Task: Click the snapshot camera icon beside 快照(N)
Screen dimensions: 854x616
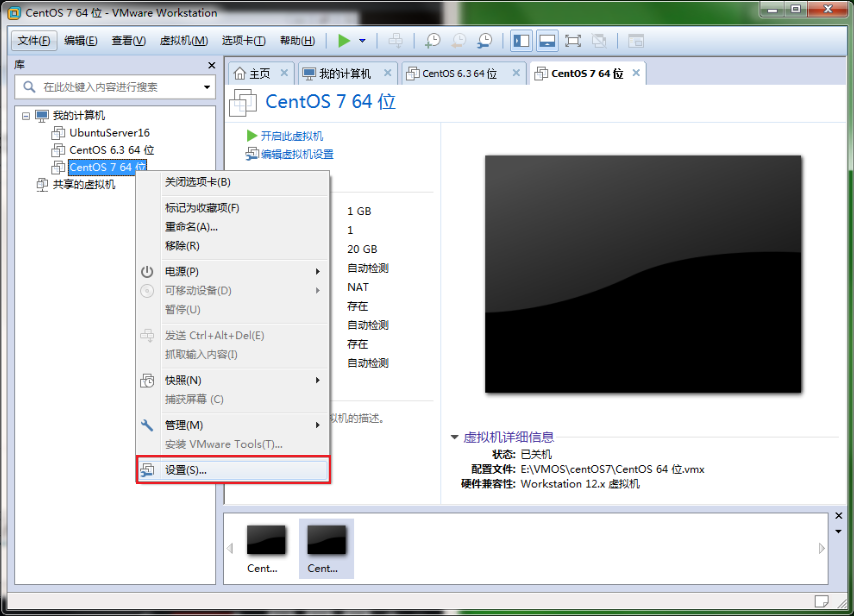Action: [x=147, y=381]
